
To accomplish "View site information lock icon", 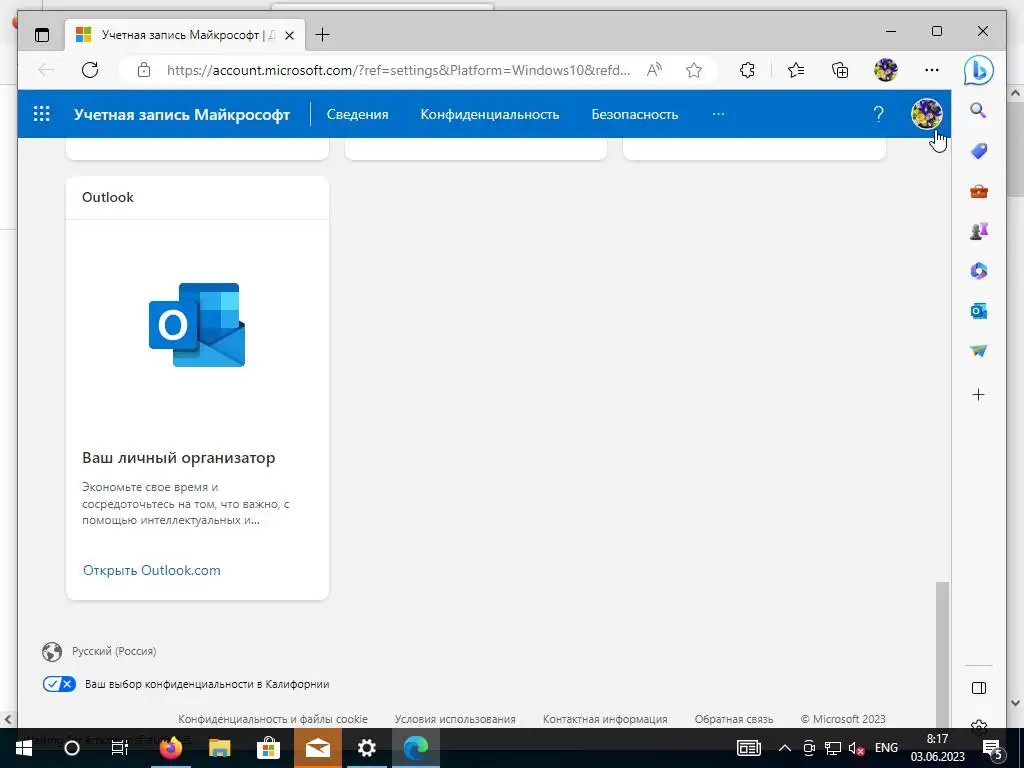I will click(144, 70).
